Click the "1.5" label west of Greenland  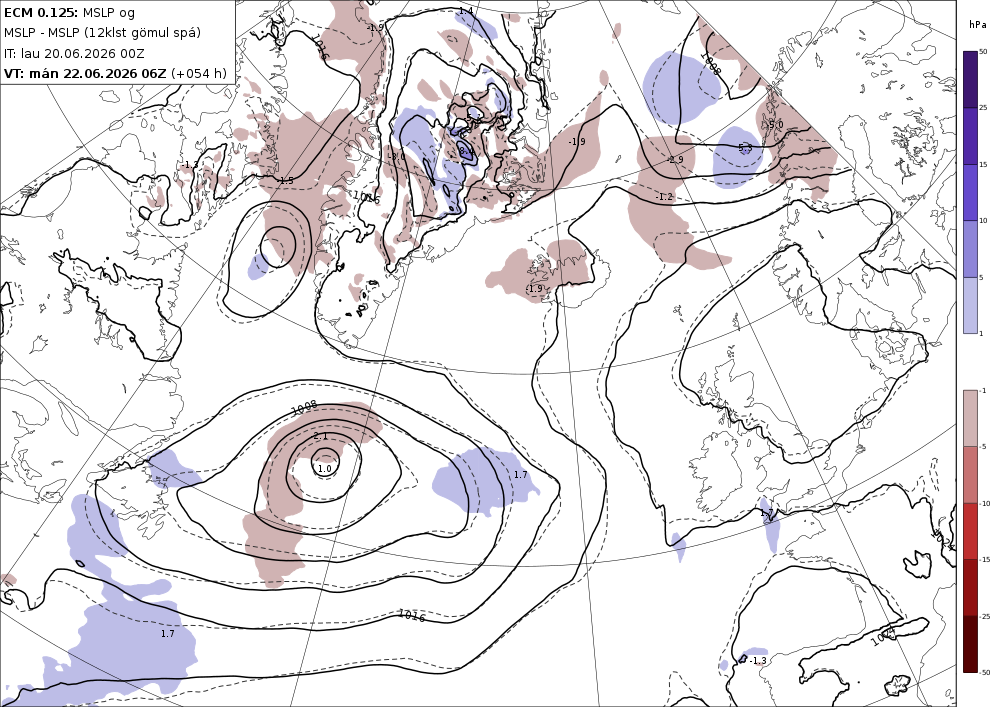(286, 180)
